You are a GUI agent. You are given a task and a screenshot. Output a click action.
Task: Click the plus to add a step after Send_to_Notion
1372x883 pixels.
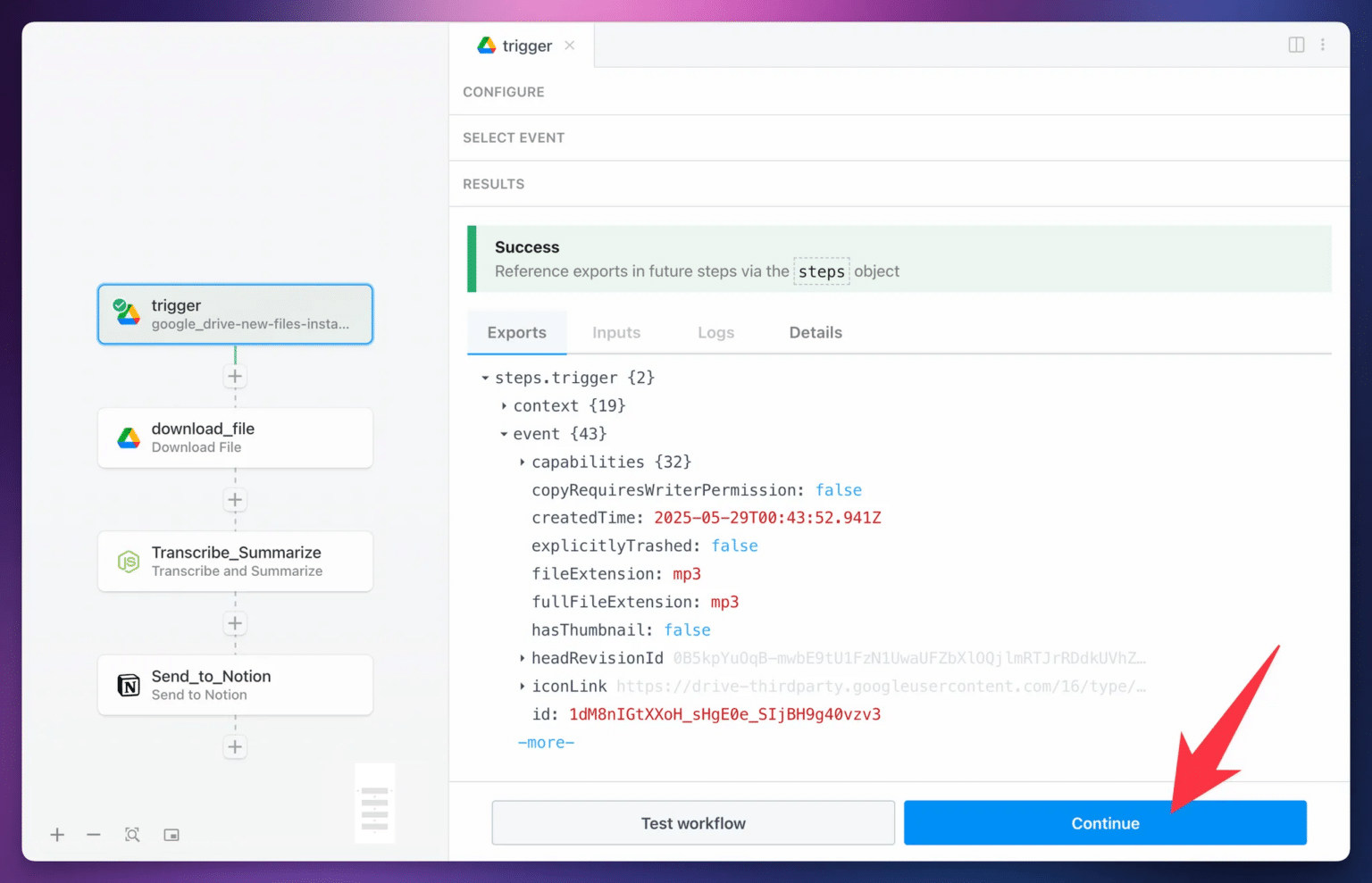point(235,747)
